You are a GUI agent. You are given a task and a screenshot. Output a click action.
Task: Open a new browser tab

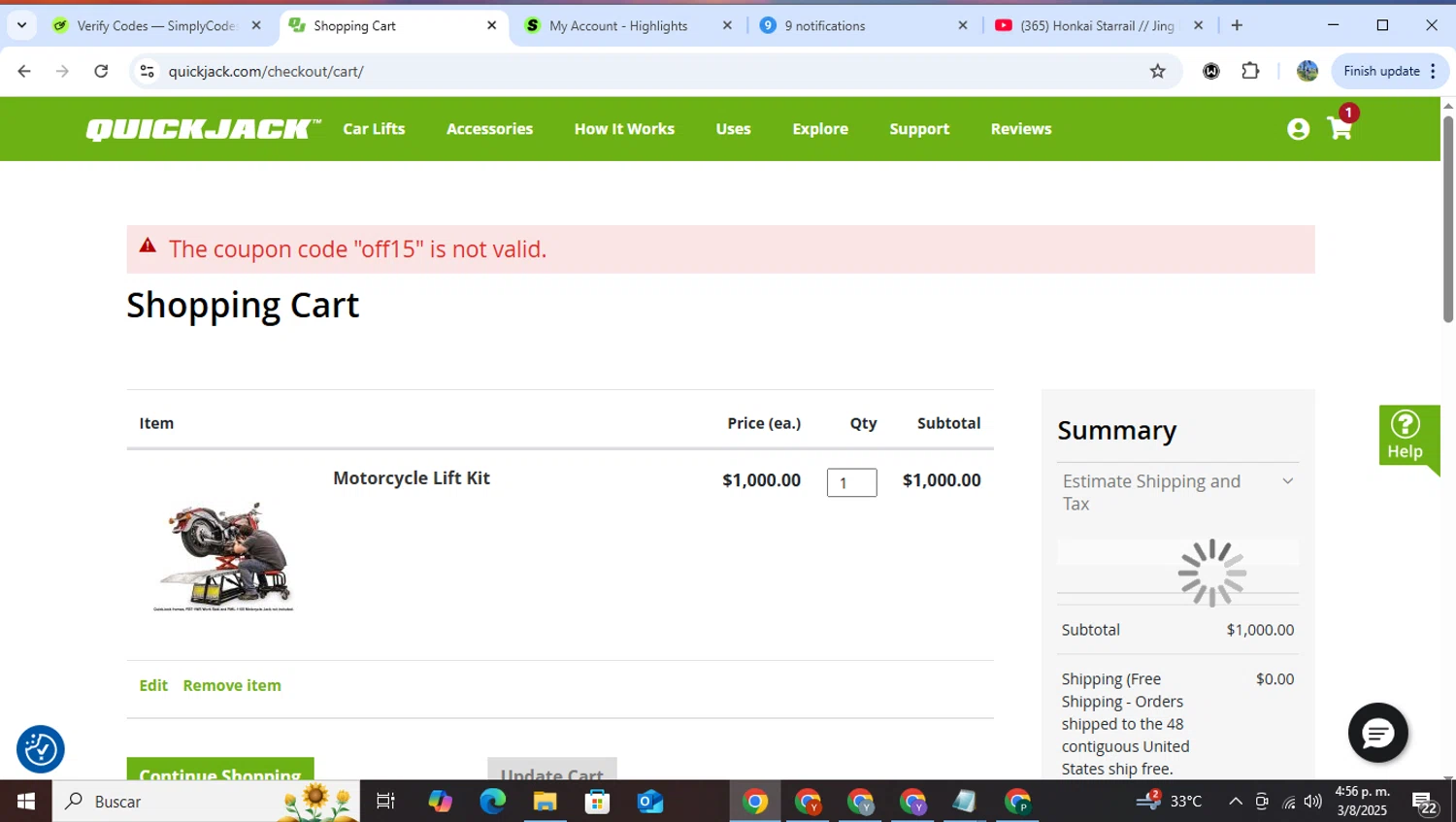coord(1237,25)
